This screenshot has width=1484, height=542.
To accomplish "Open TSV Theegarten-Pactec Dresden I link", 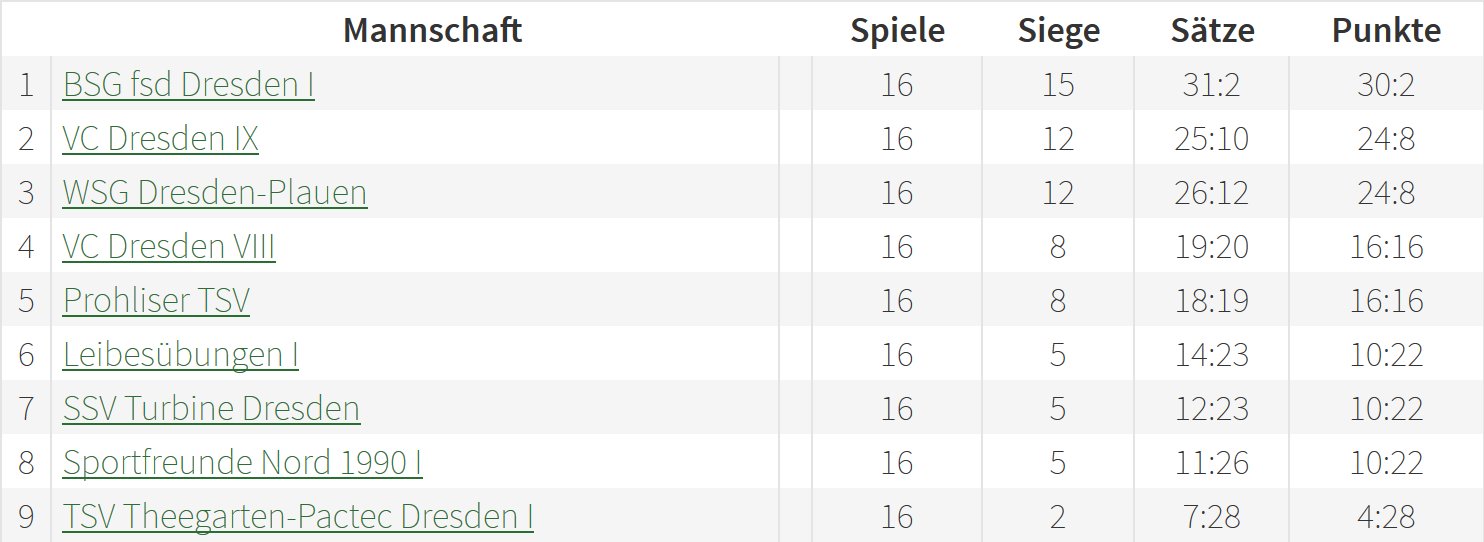I will [x=297, y=517].
